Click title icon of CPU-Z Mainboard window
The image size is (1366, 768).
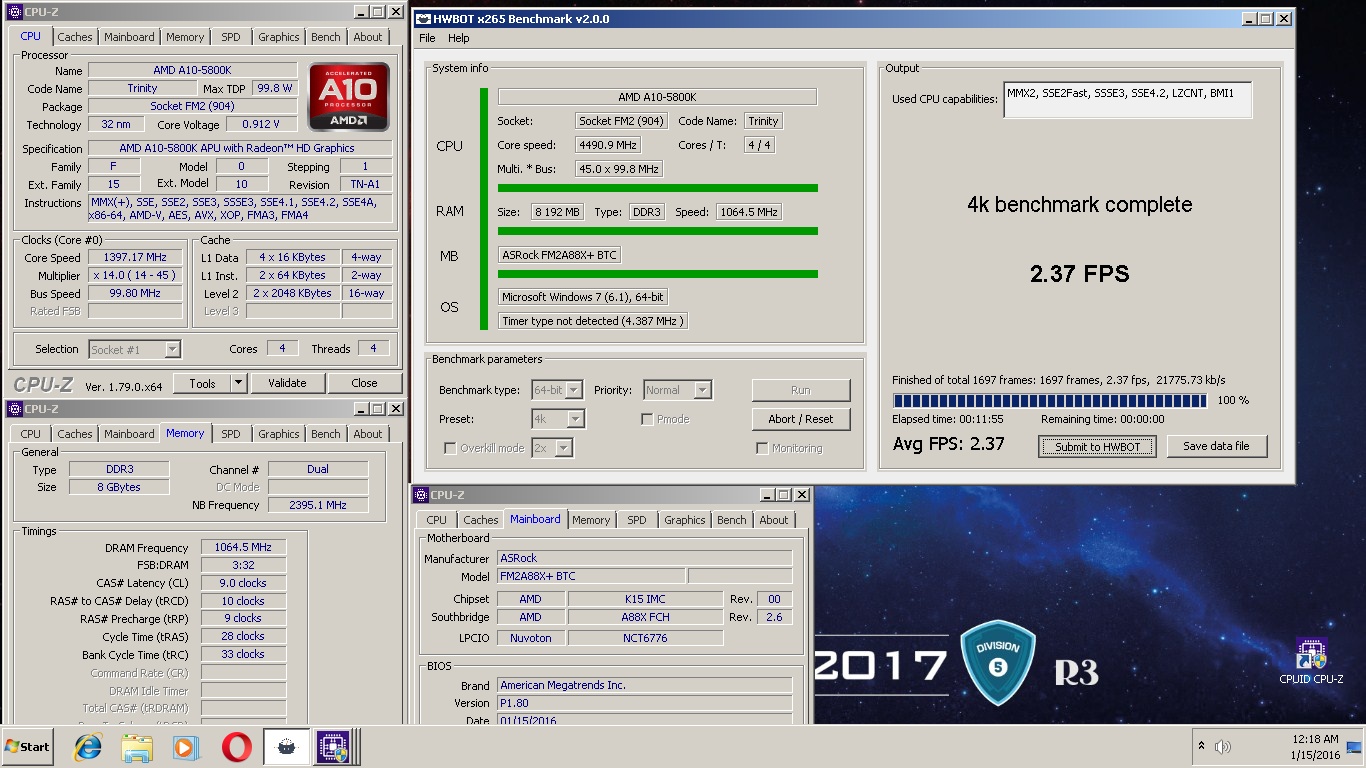[420, 494]
